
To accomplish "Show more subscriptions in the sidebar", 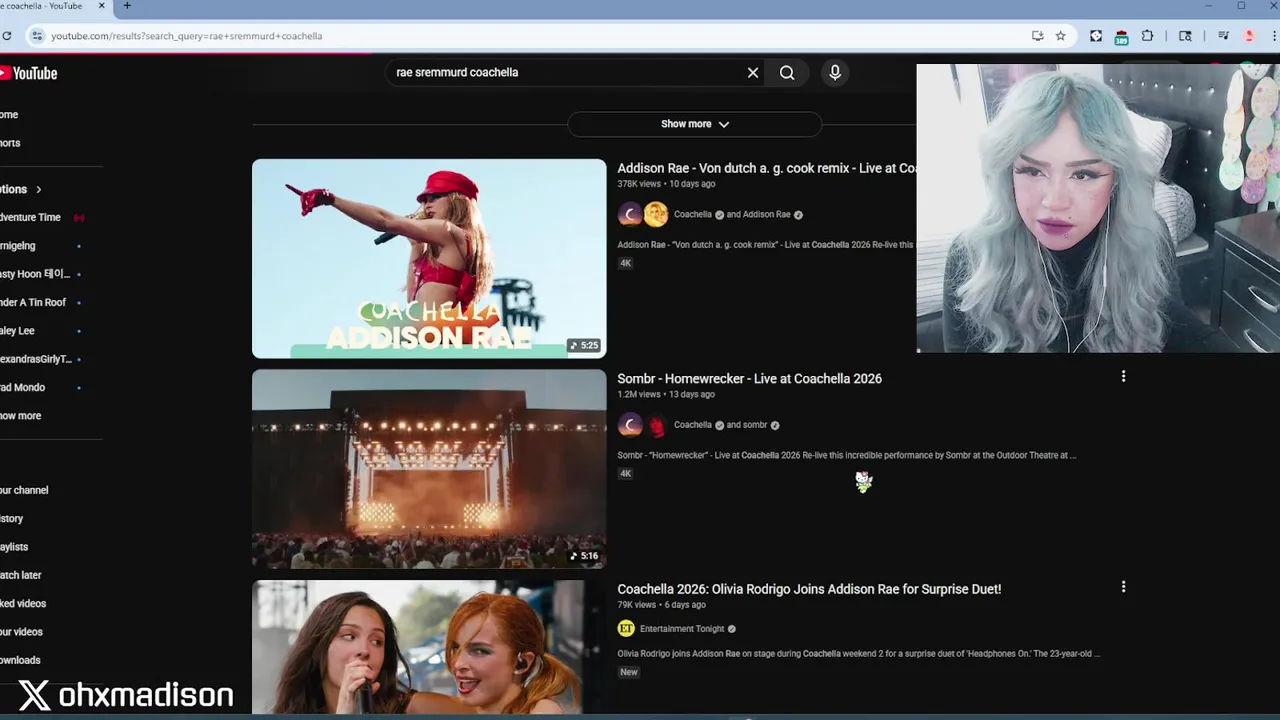I will coord(21,416).
